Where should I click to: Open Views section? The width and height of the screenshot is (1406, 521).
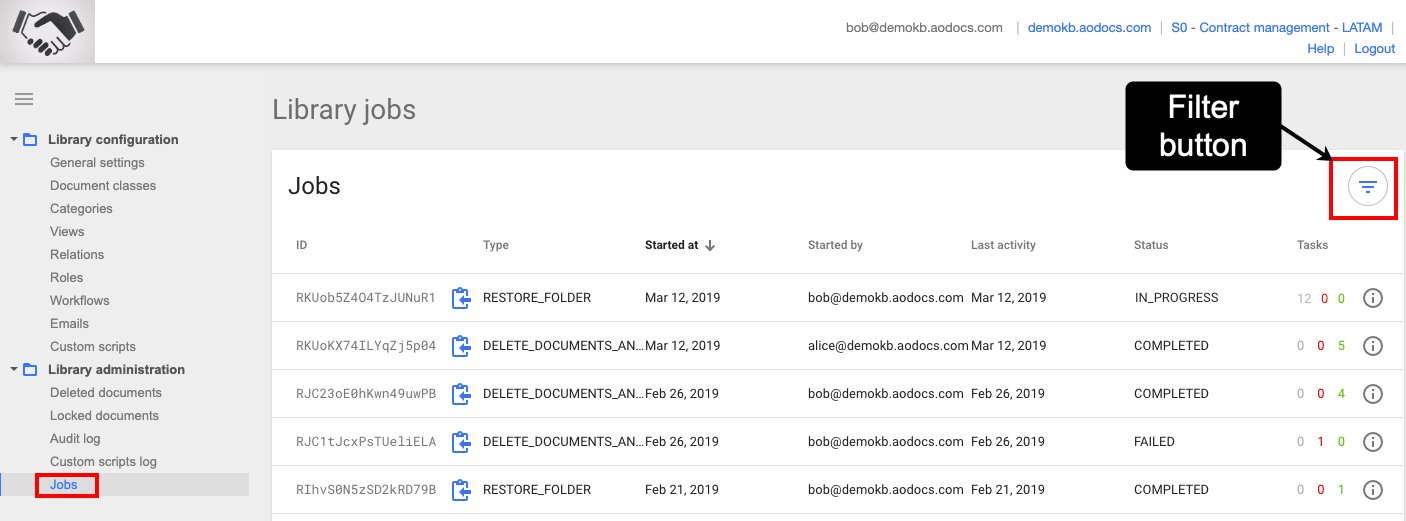(67, 232)
